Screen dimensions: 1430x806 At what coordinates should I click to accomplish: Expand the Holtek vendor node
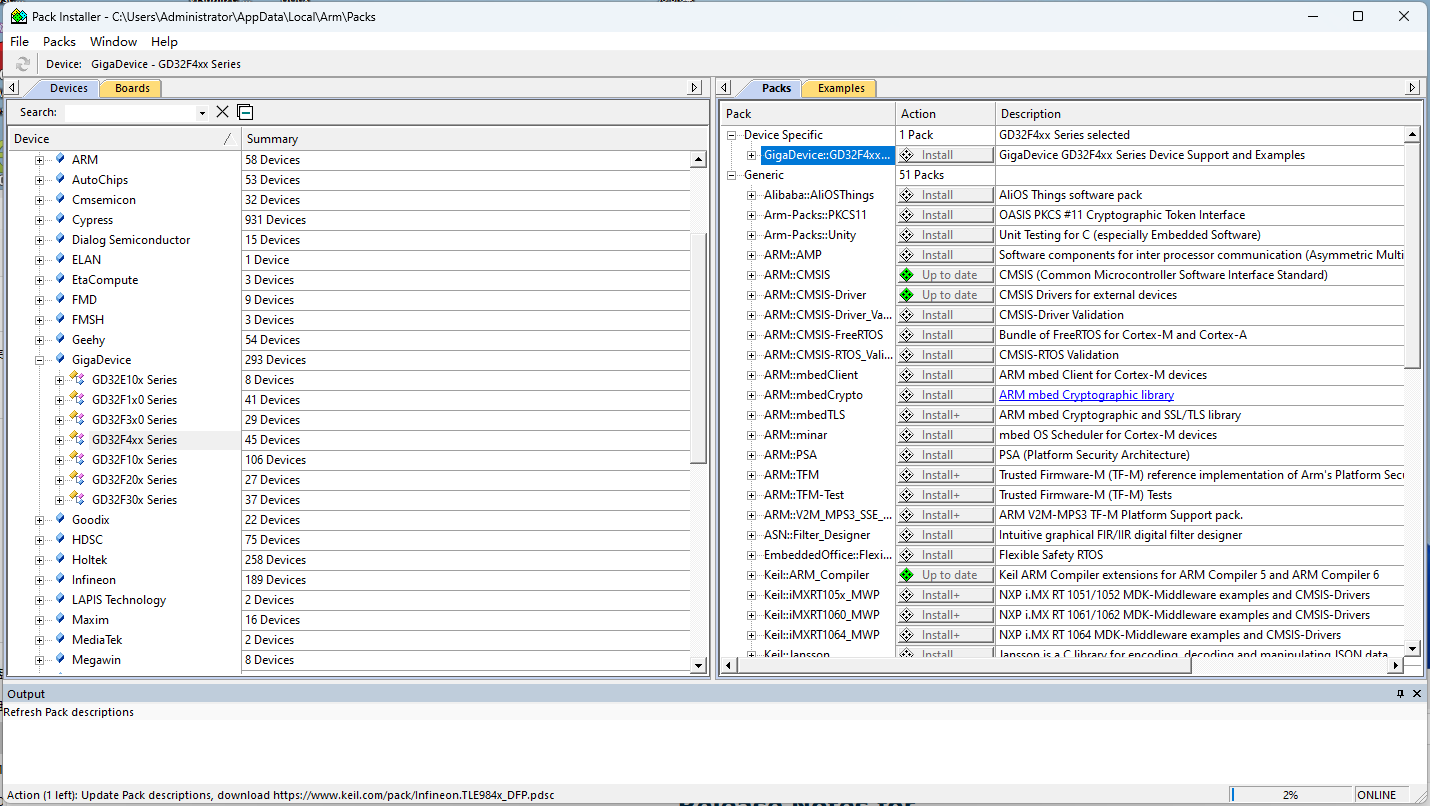click(39, 560)
